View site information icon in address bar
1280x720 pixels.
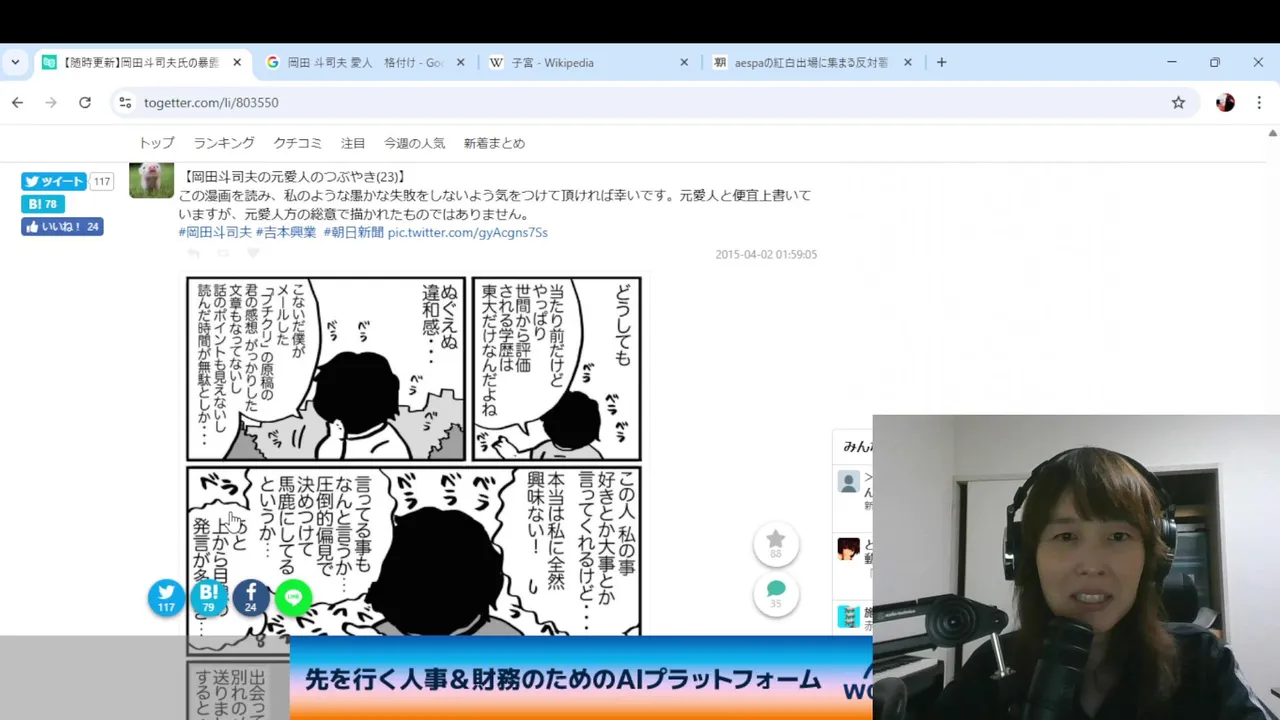click(124, 102)
